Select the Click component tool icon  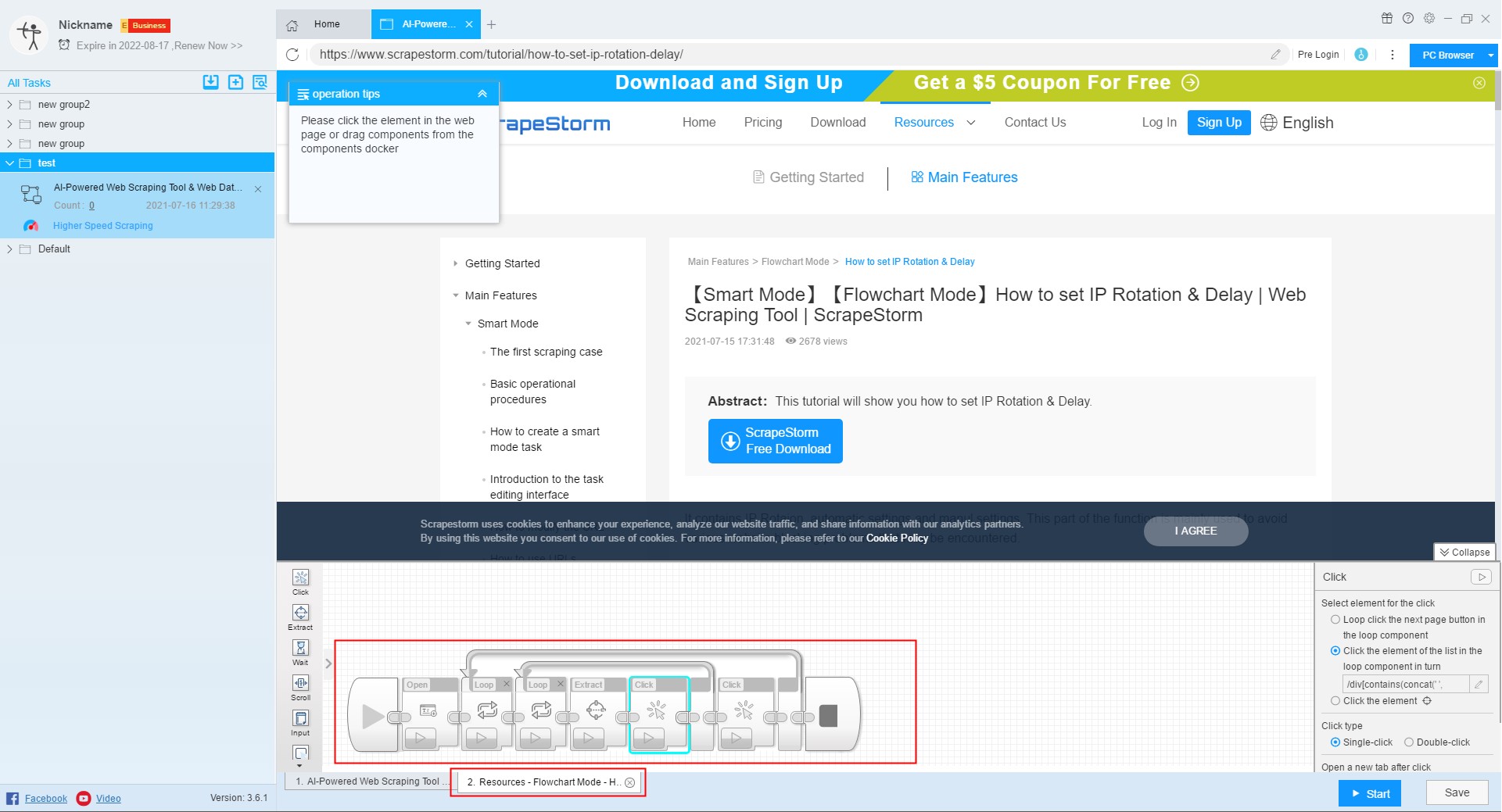click(300, 578)
